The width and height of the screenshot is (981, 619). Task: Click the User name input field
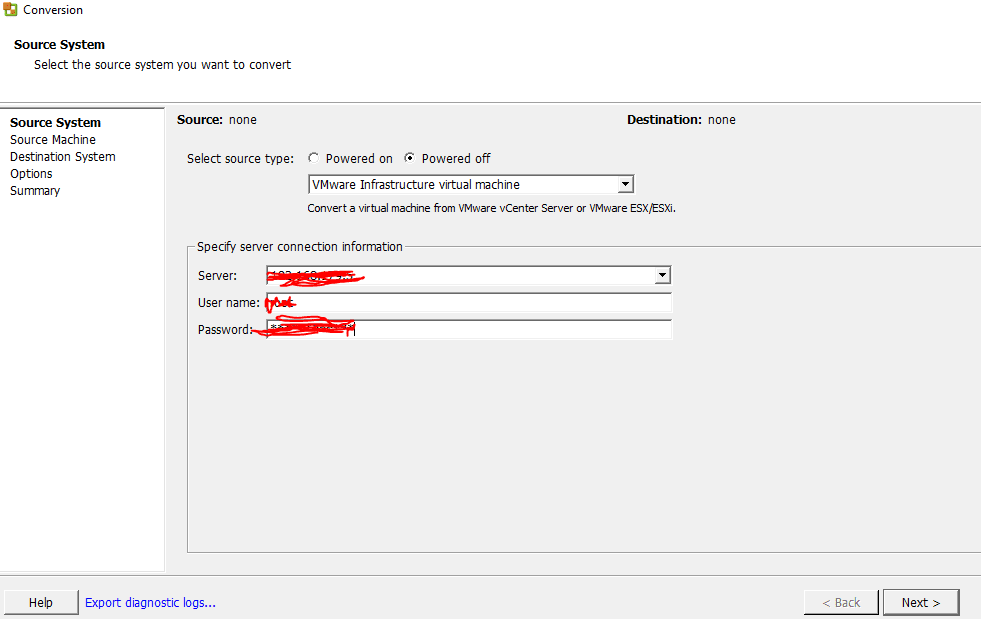click(x=469, y=302)
